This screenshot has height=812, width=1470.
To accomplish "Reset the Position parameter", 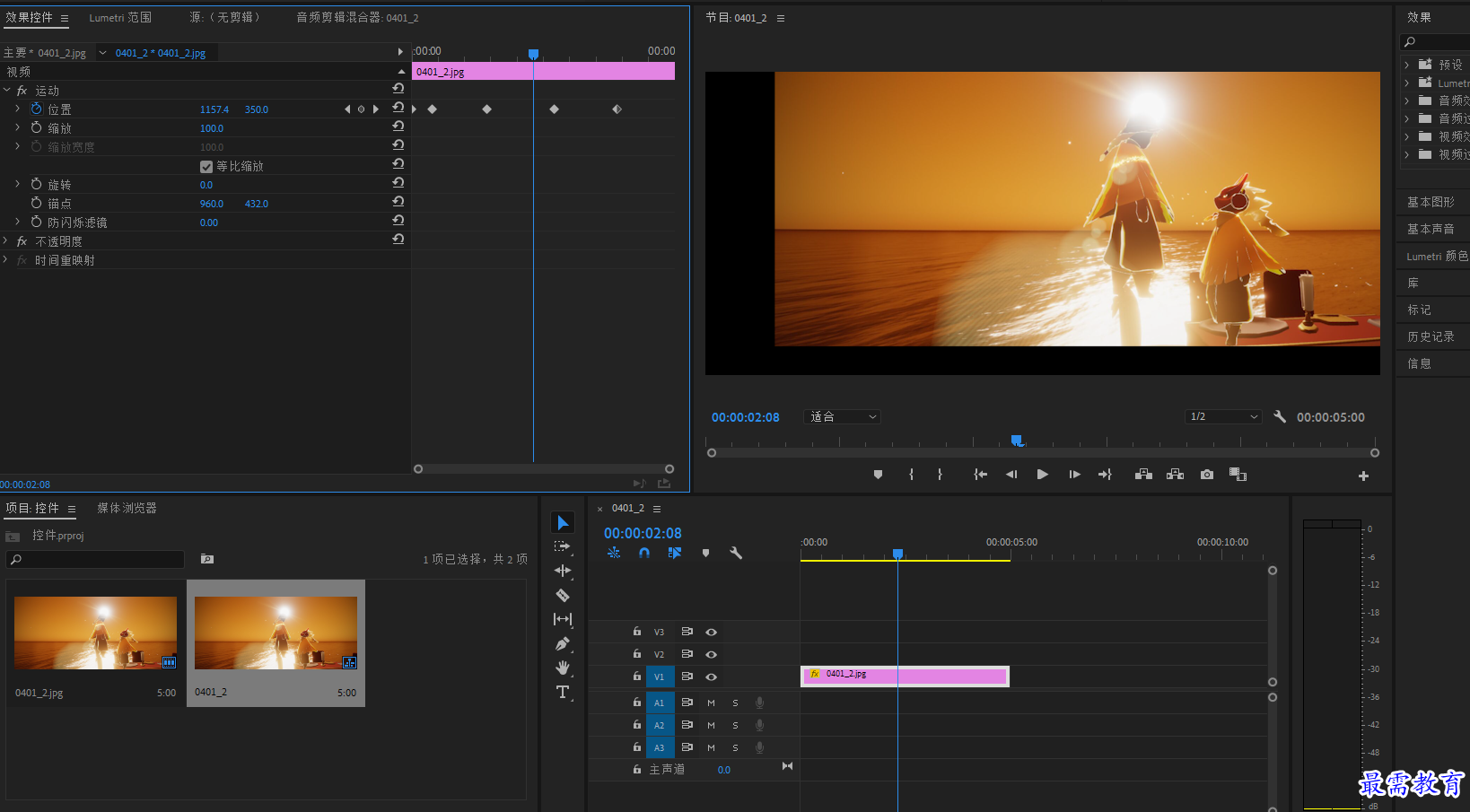I will (398, 108).
